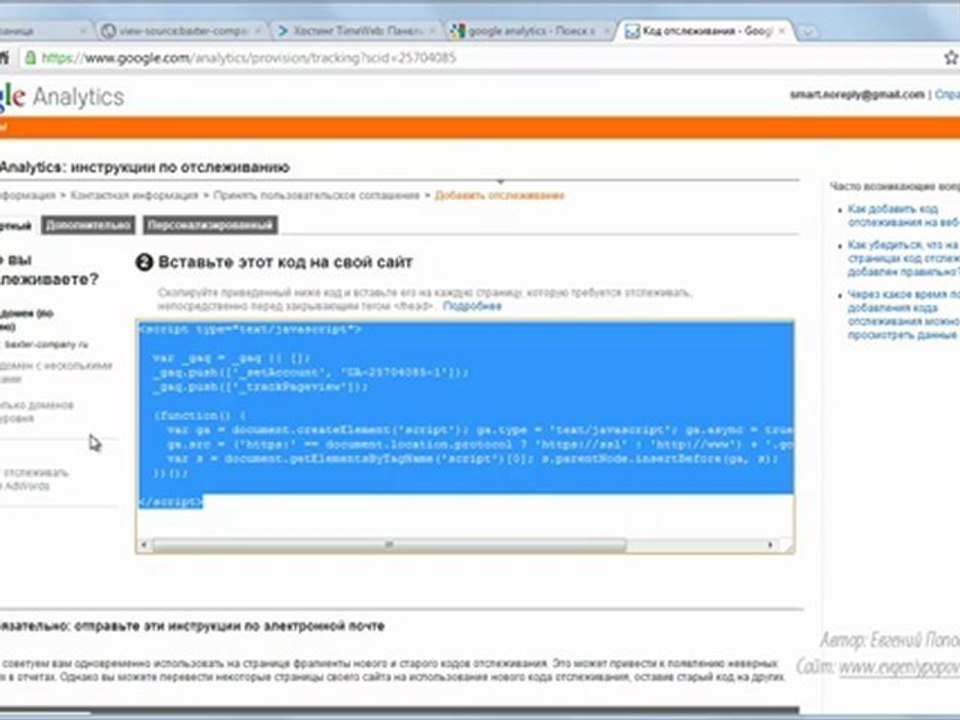Click the _trackPageview code line
The image size is (960, 720).
tap(260, 387)
